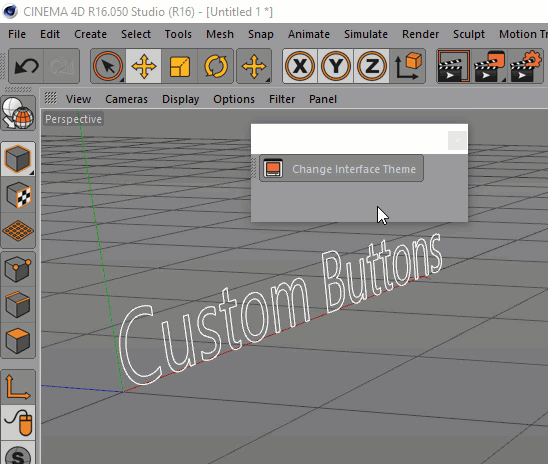Activate the Move tool in toolbar
The image size is (548, 464).
144,66
